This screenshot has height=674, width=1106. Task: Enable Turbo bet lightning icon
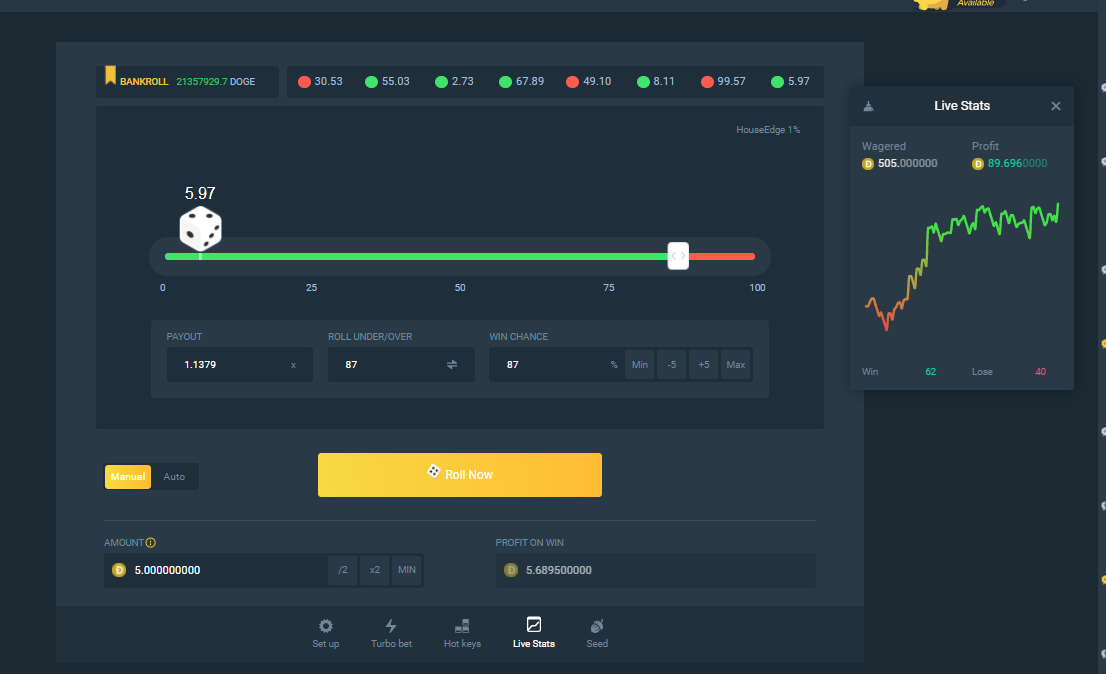pos(391,626)
